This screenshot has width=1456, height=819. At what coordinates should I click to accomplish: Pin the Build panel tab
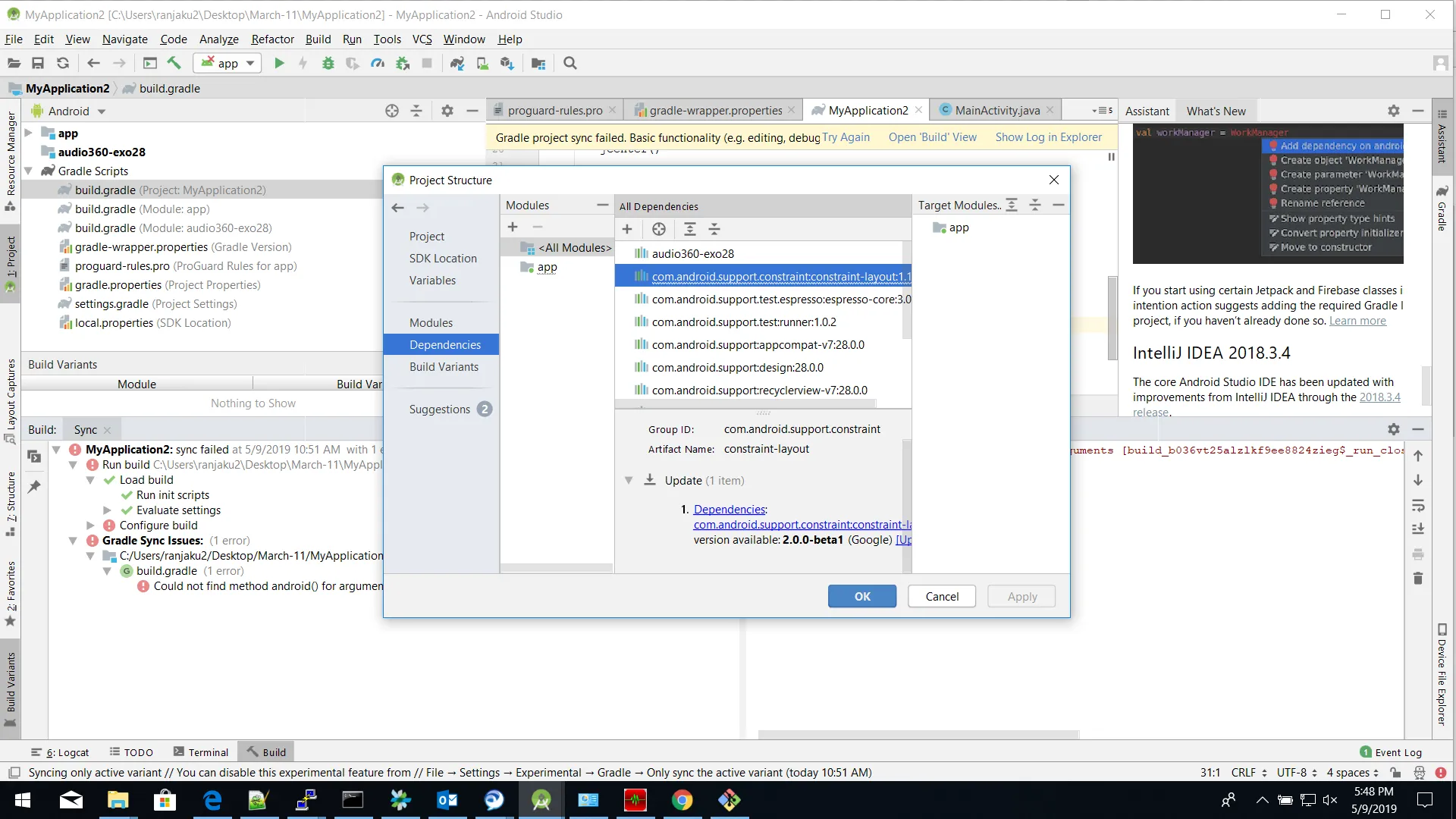[34, 487]
